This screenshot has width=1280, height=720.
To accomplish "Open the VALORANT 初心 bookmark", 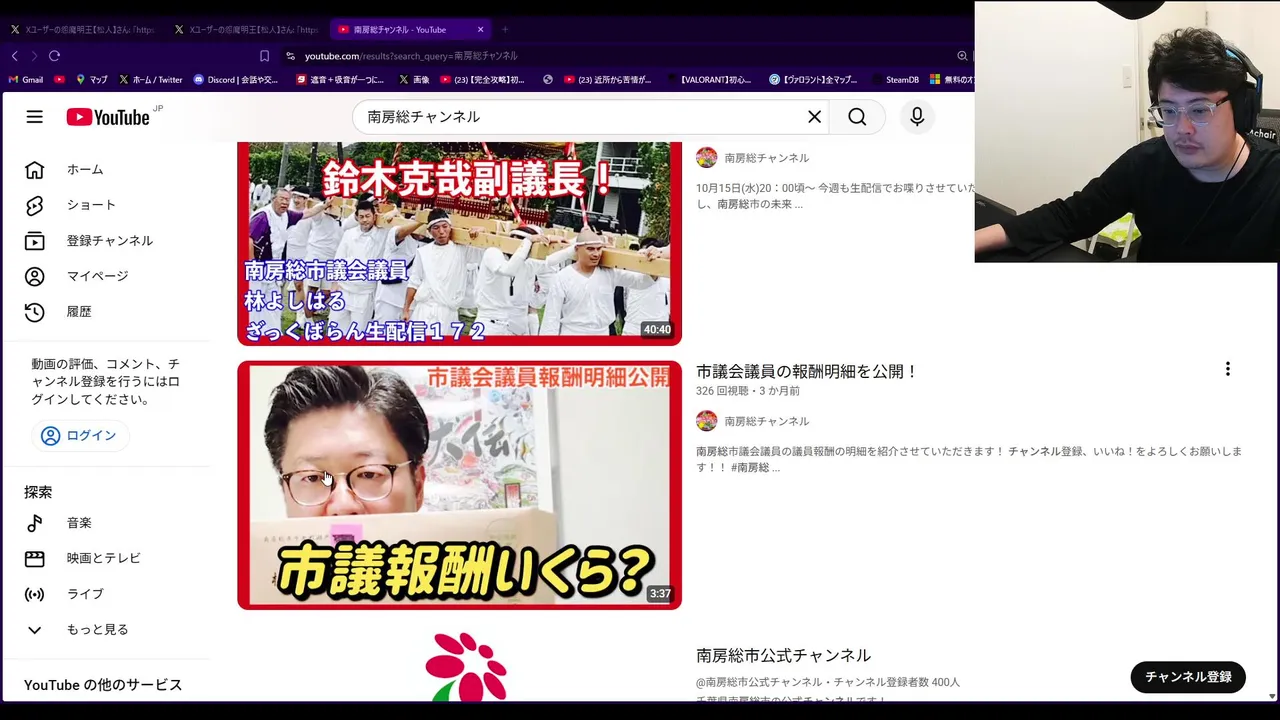I will coord(708,80).
